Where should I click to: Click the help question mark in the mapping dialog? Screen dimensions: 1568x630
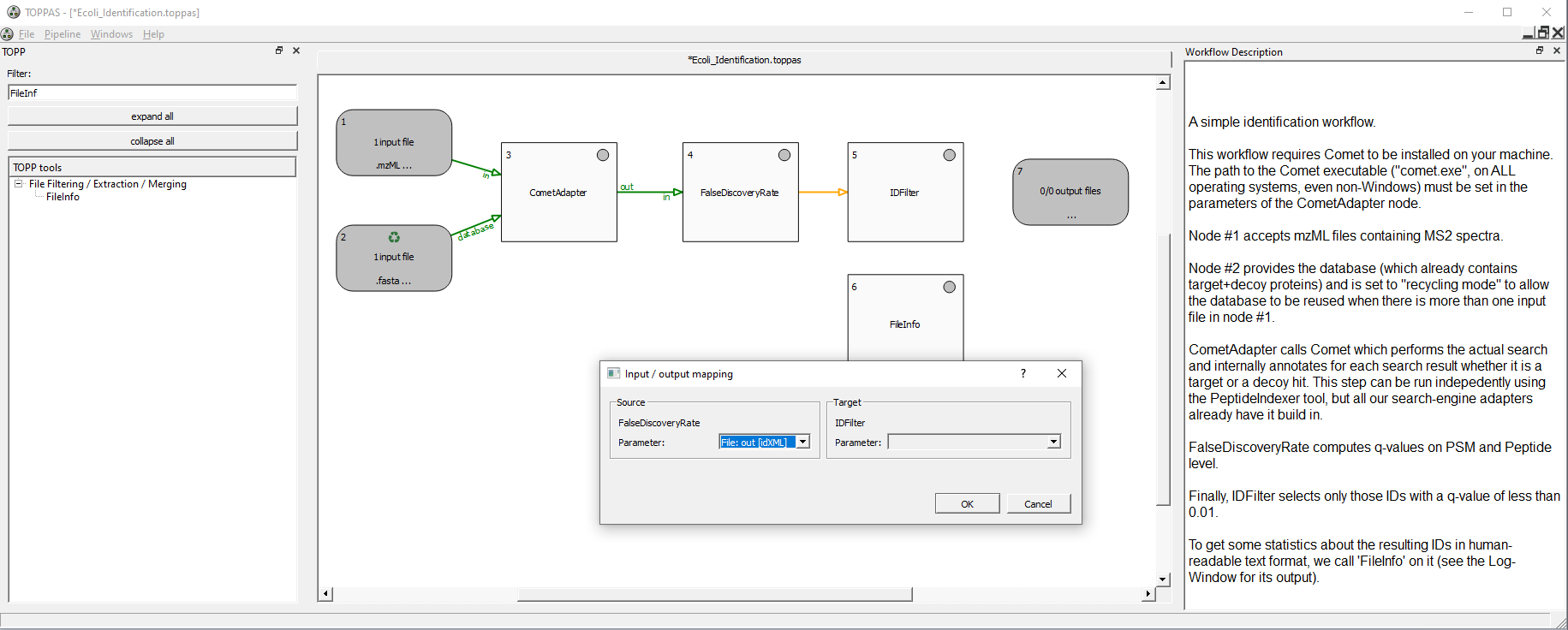pyautogui.click(x=1022, y=373)
